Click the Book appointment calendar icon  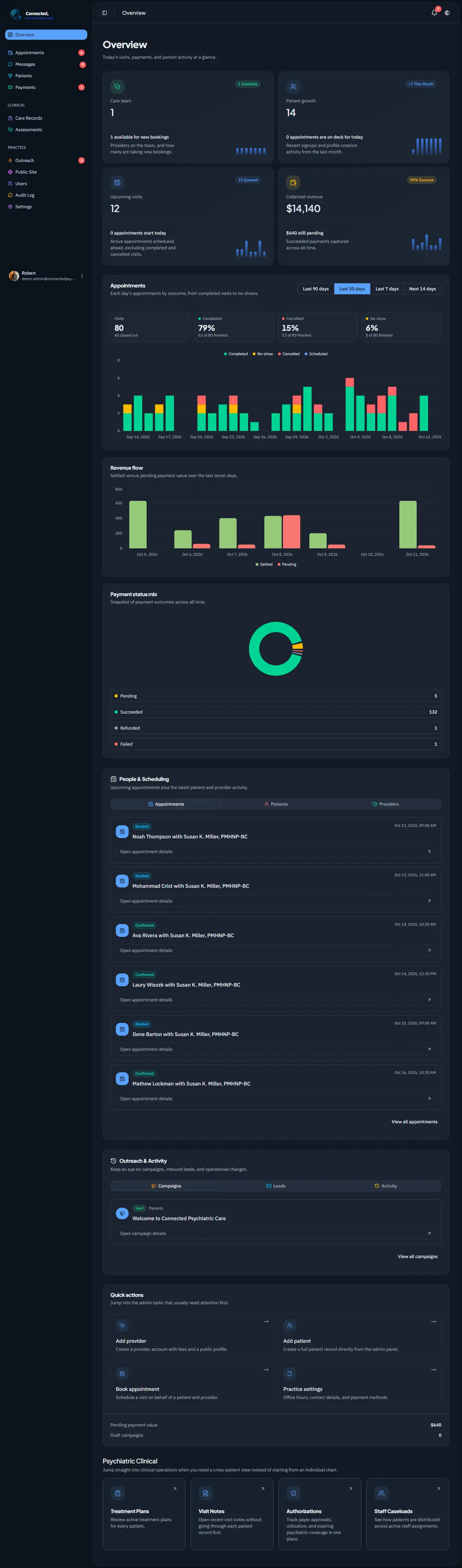[122, 1373]
